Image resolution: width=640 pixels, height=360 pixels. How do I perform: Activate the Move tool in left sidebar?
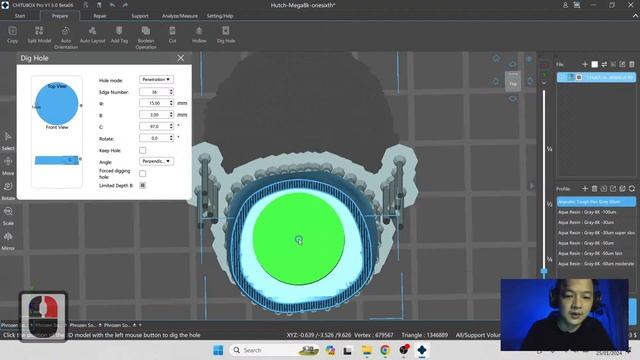pos(8,166)
